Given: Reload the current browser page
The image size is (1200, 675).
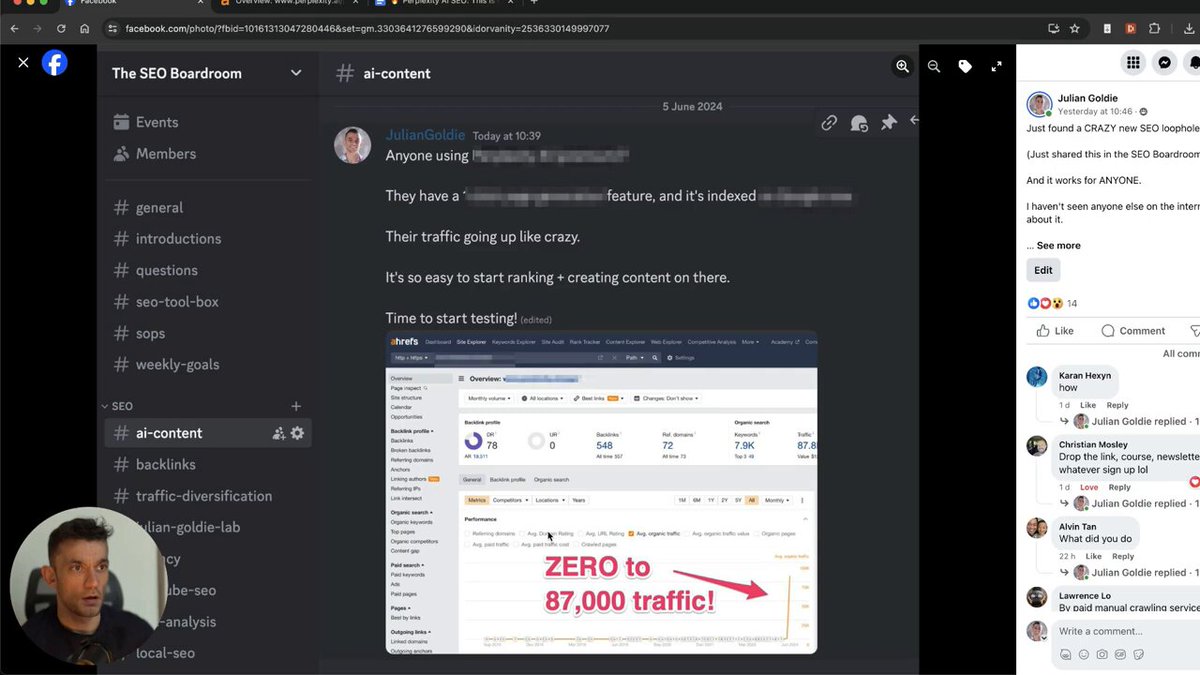Looking at the screenshot, I should (62, 29).
